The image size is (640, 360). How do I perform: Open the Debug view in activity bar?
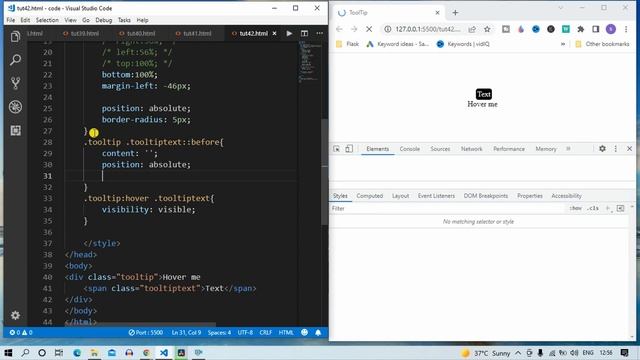(x=16, y=107)
